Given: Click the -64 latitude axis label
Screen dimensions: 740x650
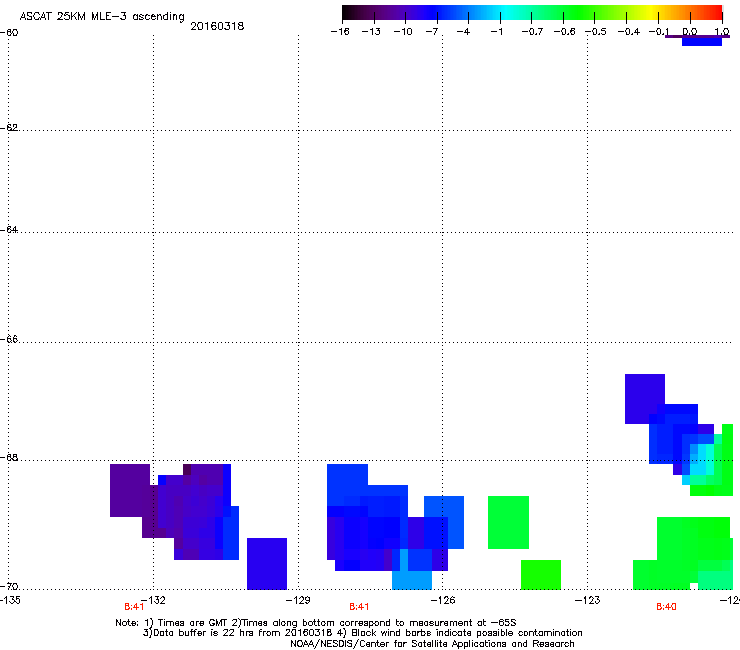Looking at the screenshot, I should click(x=9, y=230).
